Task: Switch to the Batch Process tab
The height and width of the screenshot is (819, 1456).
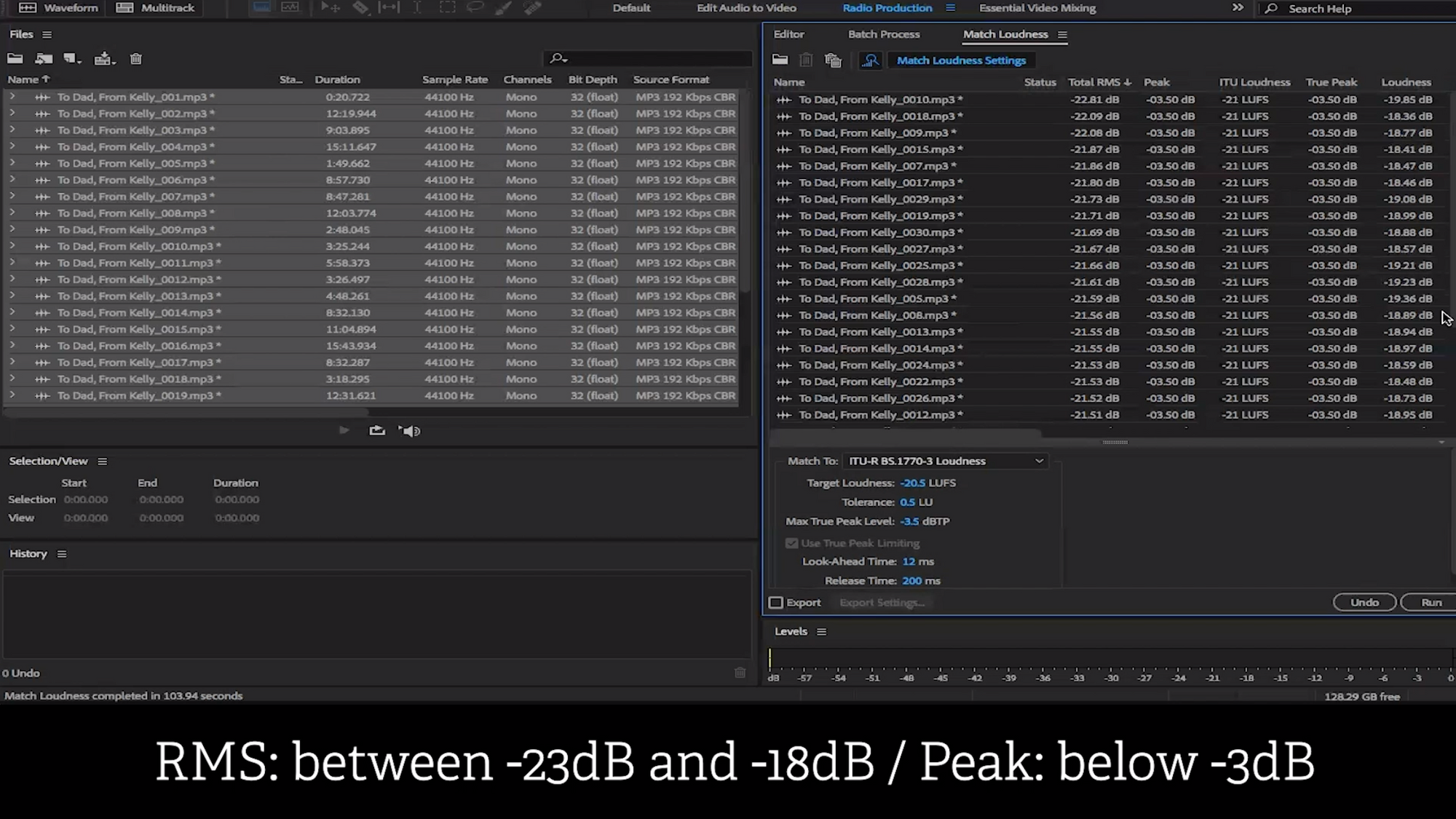Action: 884,34
